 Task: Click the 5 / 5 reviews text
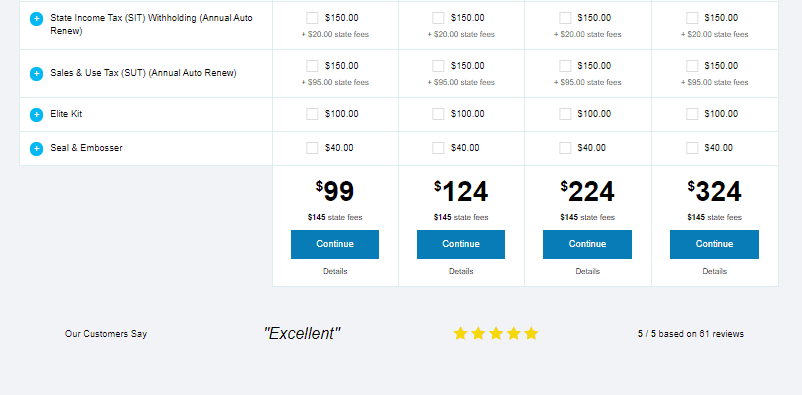[x=690, y=334]
